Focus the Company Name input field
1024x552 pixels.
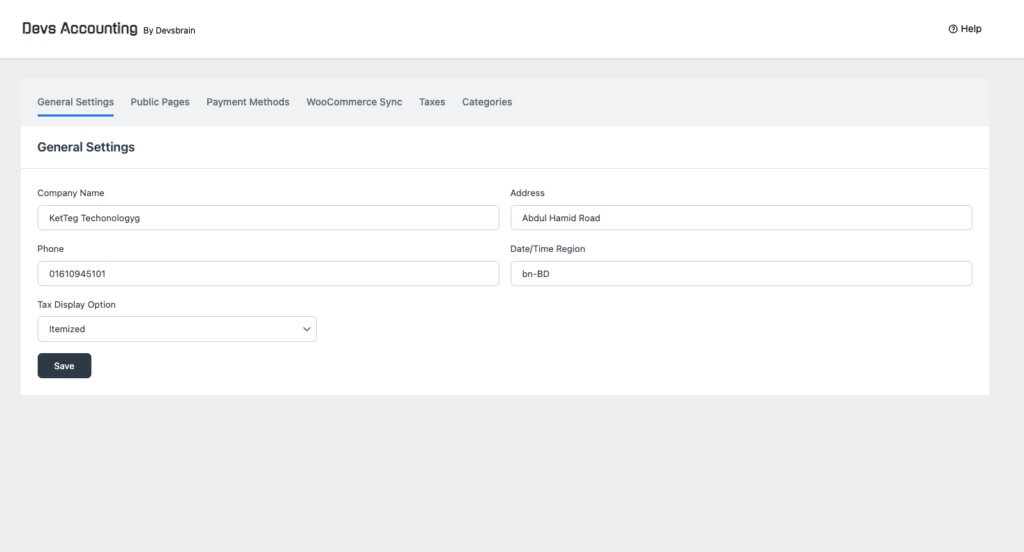[x=268, y=218]
